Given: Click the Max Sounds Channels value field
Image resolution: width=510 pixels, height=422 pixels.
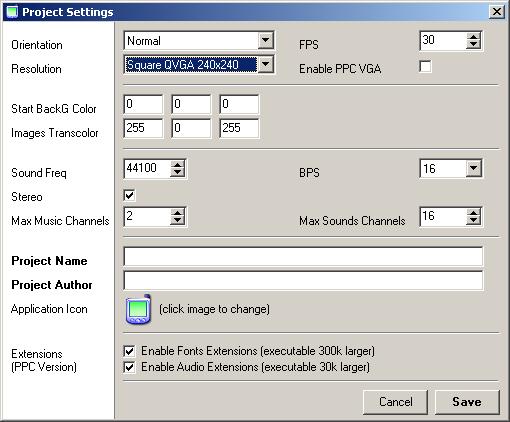Looking at the screenshot, I should click(x=443, y=217).
